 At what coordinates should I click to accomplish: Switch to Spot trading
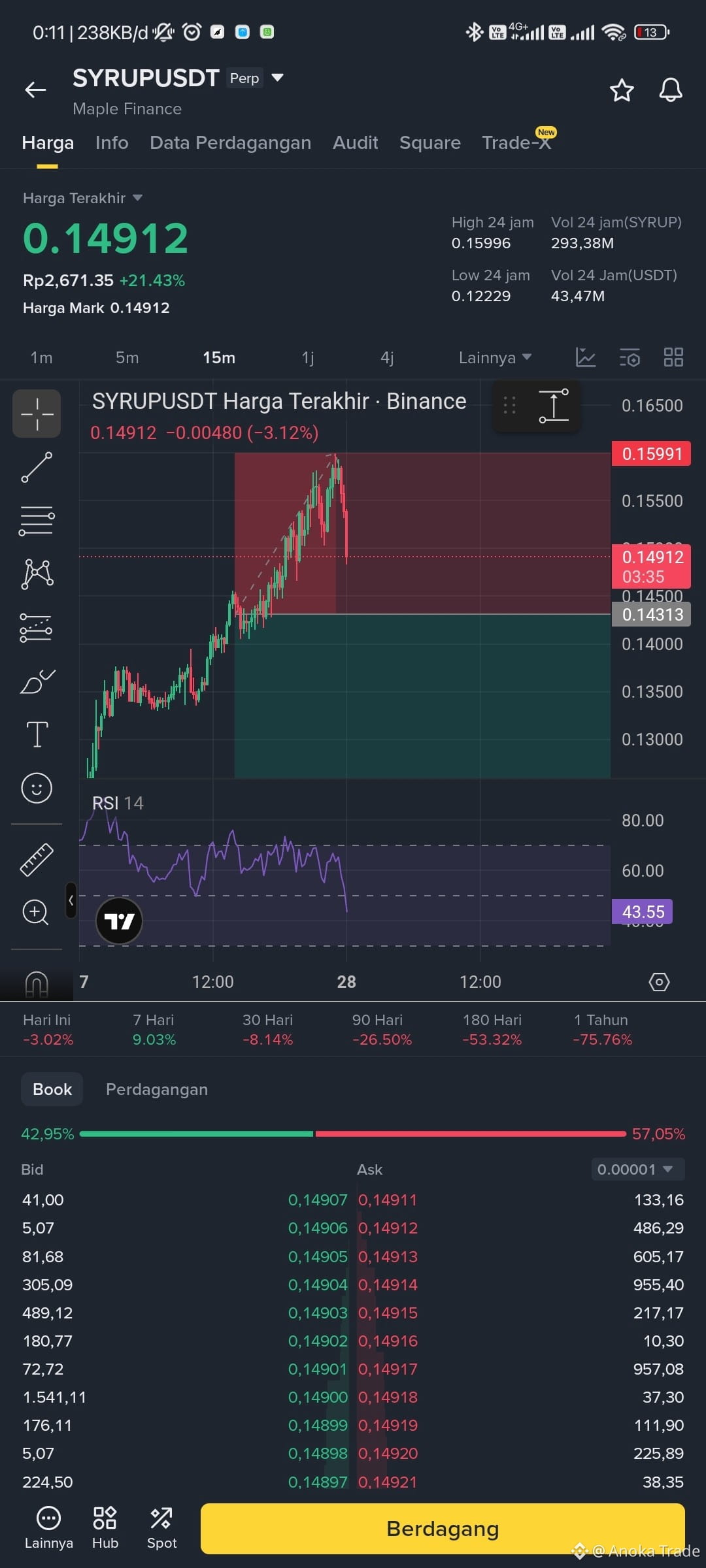pyautogui.click(x=161, y=1528)
